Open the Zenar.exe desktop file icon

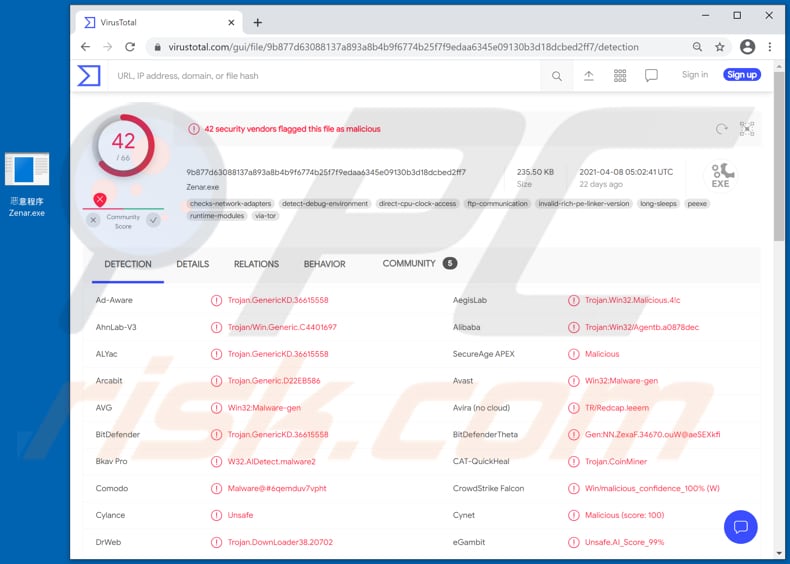27,185
